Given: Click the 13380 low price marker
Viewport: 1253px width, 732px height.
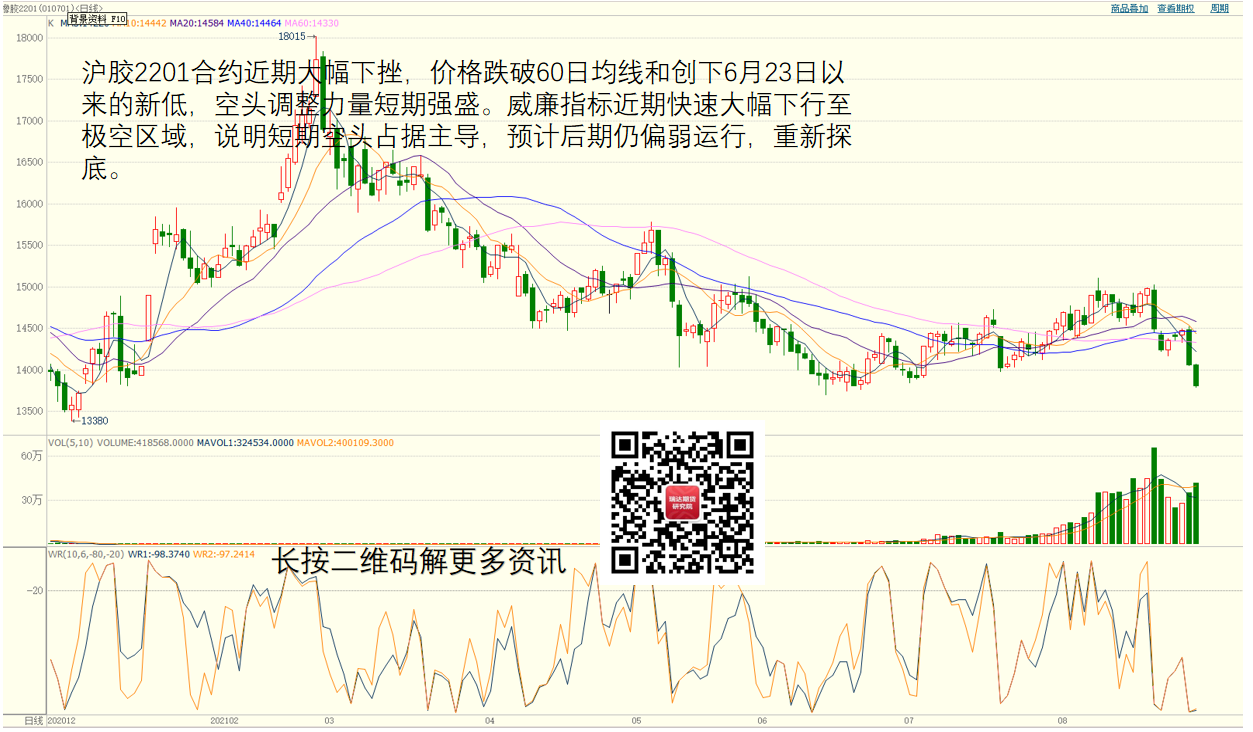Looking at the screenshot, I should [x=94, y=421].
